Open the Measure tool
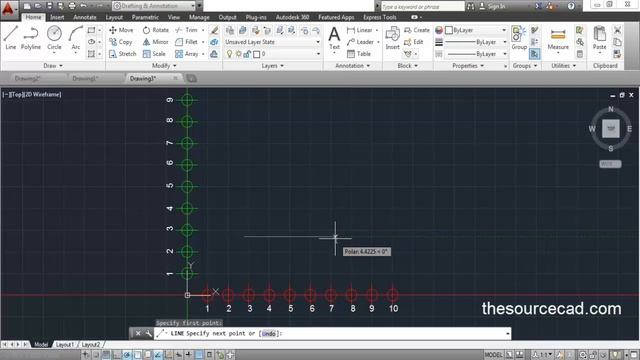640x360 pixels. 558,39
